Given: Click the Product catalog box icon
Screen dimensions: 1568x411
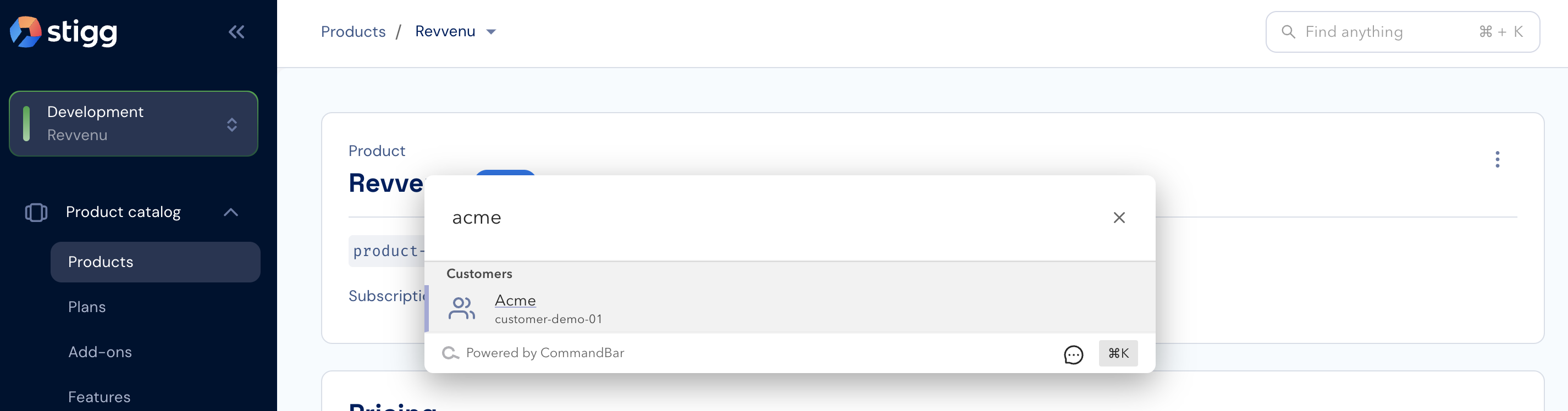Looking at the screenshot, I should (36, 212).
